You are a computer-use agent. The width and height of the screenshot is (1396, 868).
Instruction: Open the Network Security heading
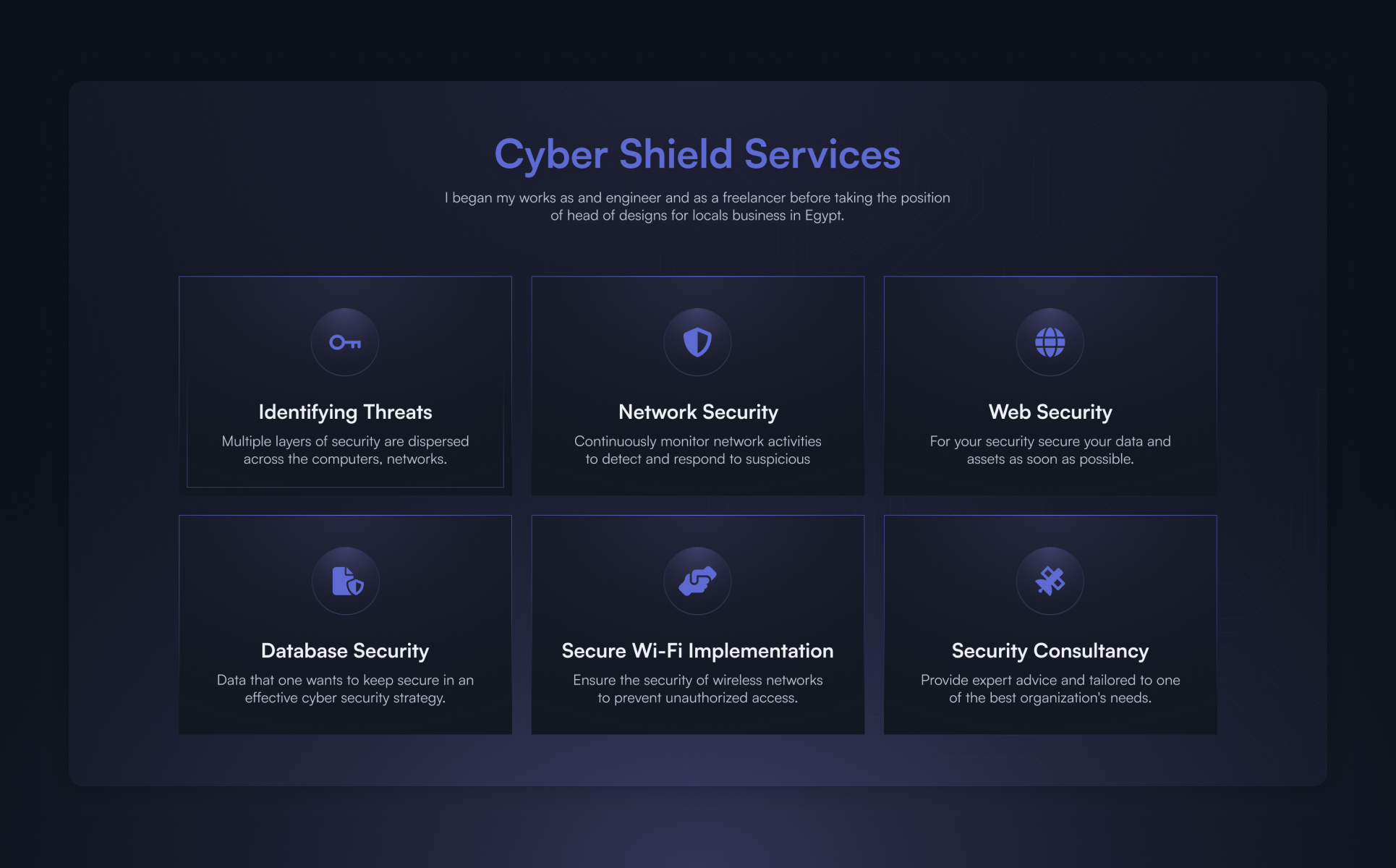coord(698,412)
